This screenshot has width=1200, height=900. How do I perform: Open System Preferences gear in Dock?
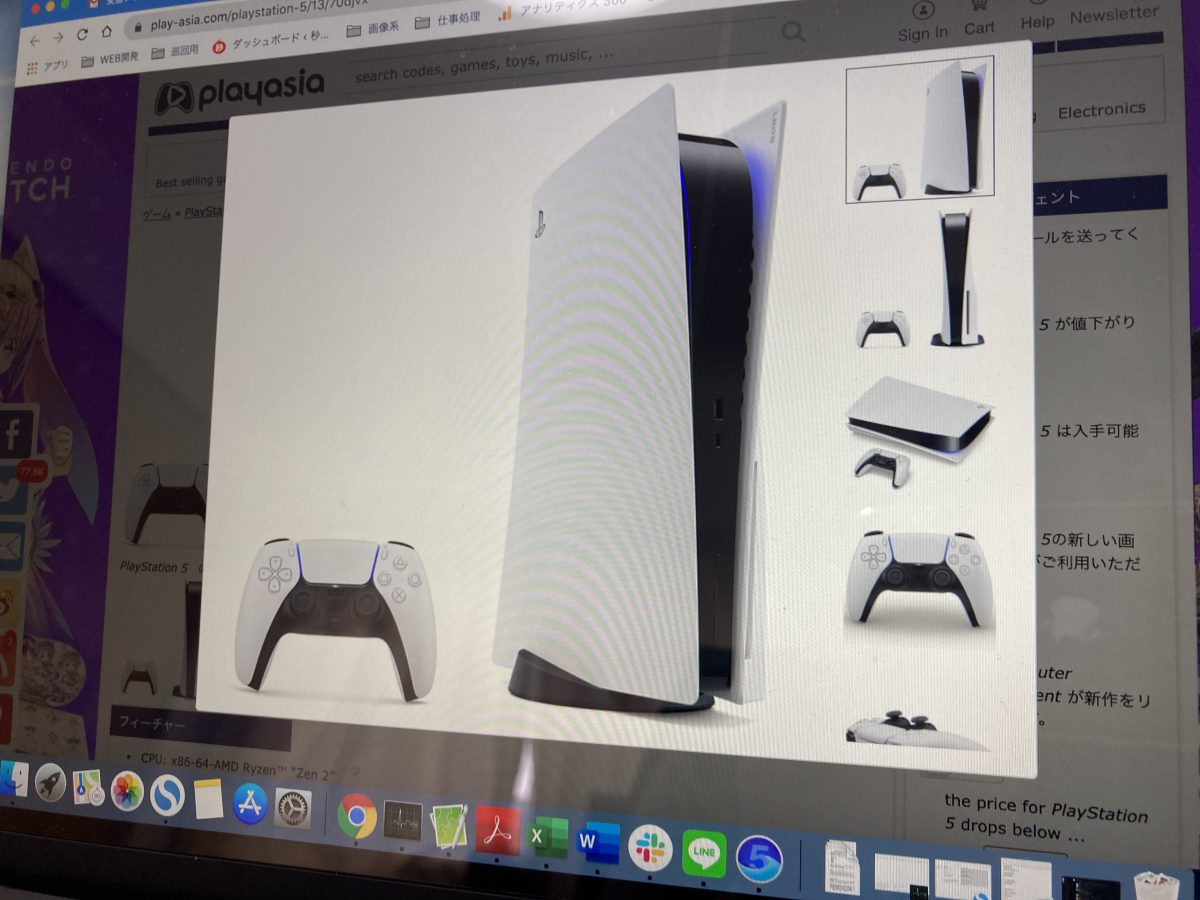[x=293, y=808]
